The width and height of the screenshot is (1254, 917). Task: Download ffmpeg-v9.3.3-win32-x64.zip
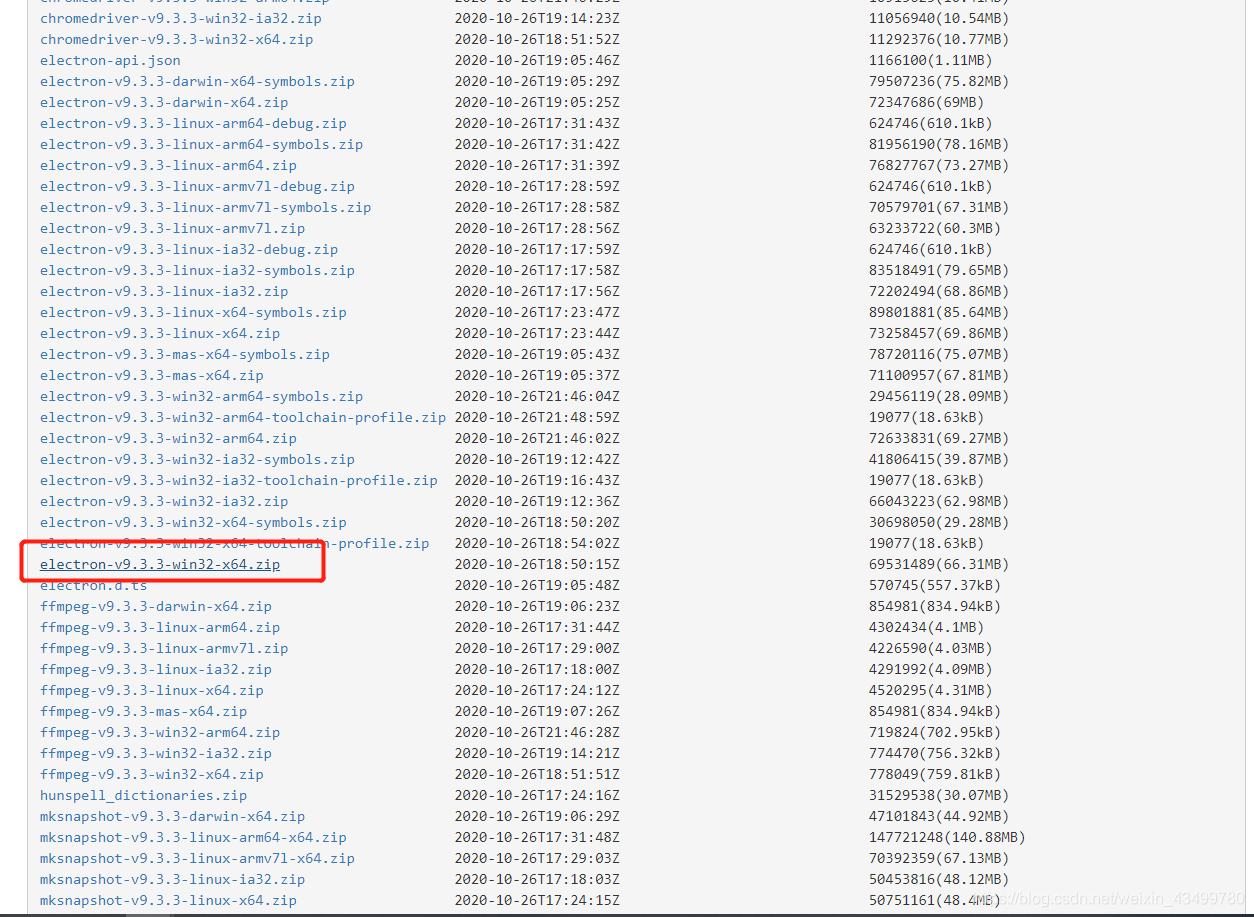[x=152, y=774]
